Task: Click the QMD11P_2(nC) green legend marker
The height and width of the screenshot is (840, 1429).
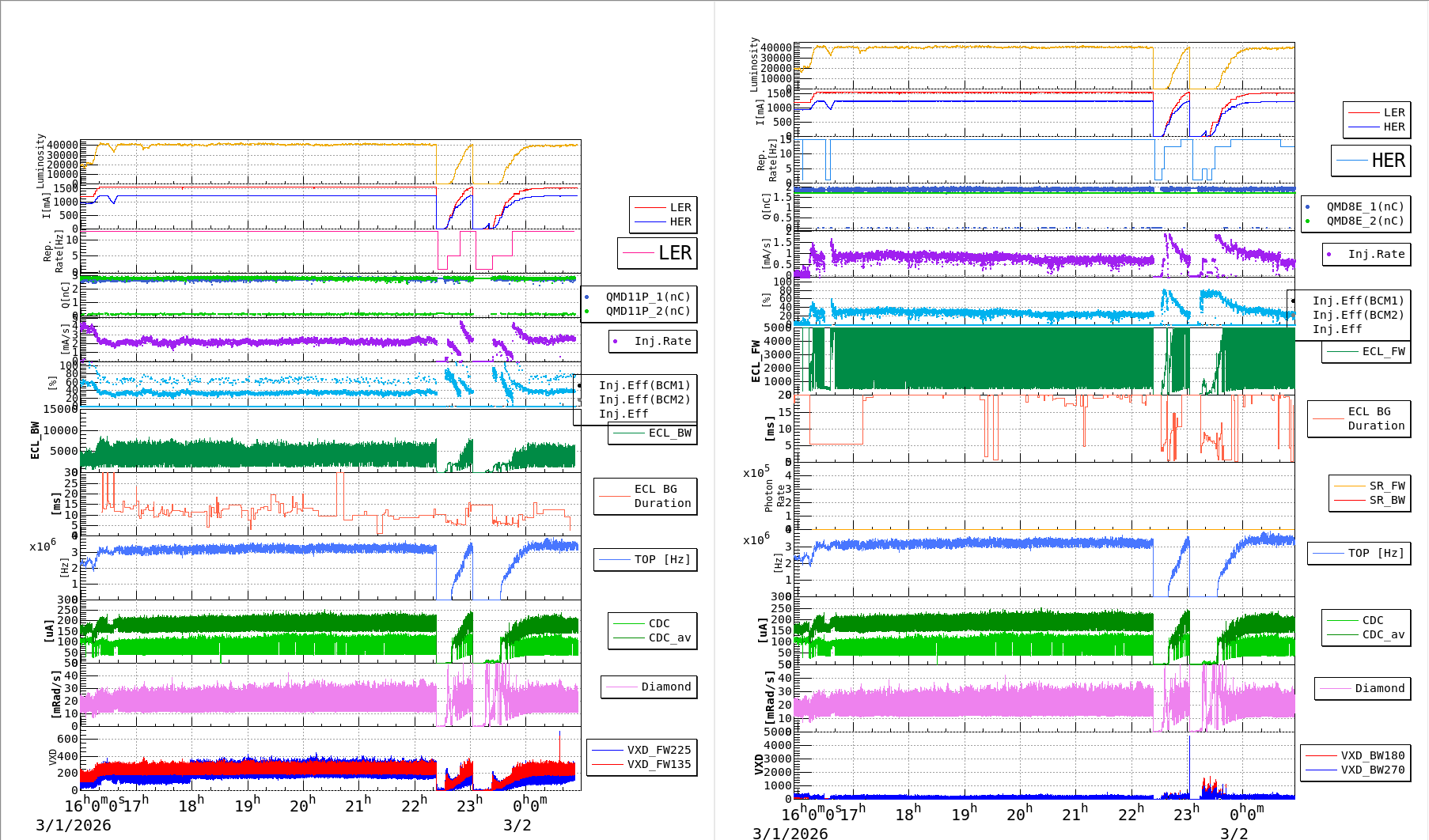Action: click(586, 312)
